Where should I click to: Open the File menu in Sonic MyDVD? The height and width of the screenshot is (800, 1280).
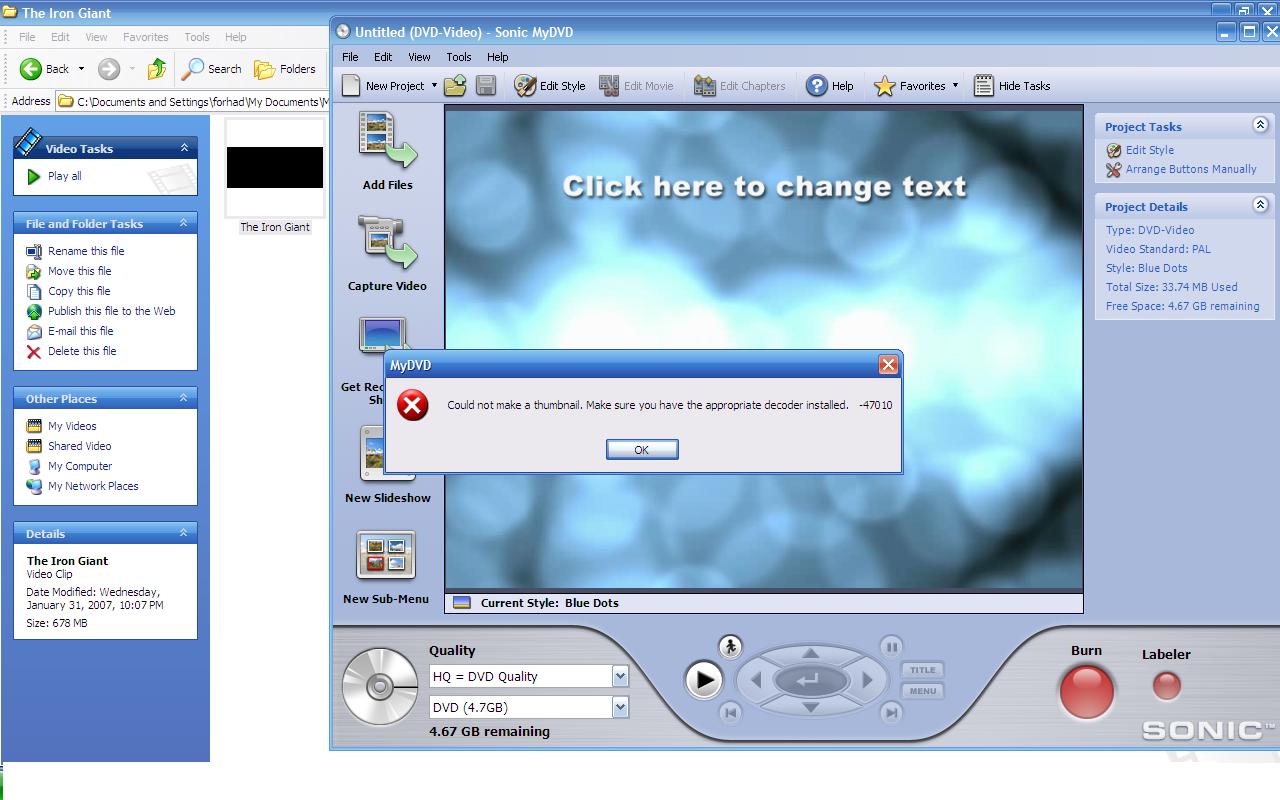click(350, 57)
